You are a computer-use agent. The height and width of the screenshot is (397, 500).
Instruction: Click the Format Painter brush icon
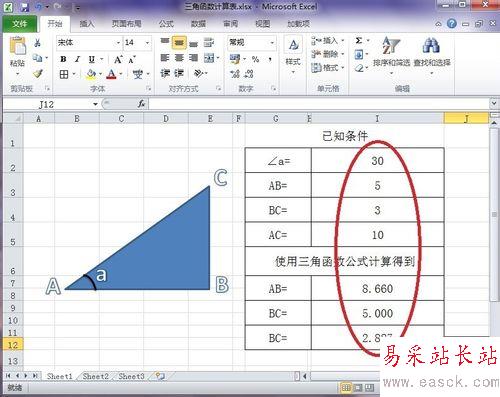[38, 73]
